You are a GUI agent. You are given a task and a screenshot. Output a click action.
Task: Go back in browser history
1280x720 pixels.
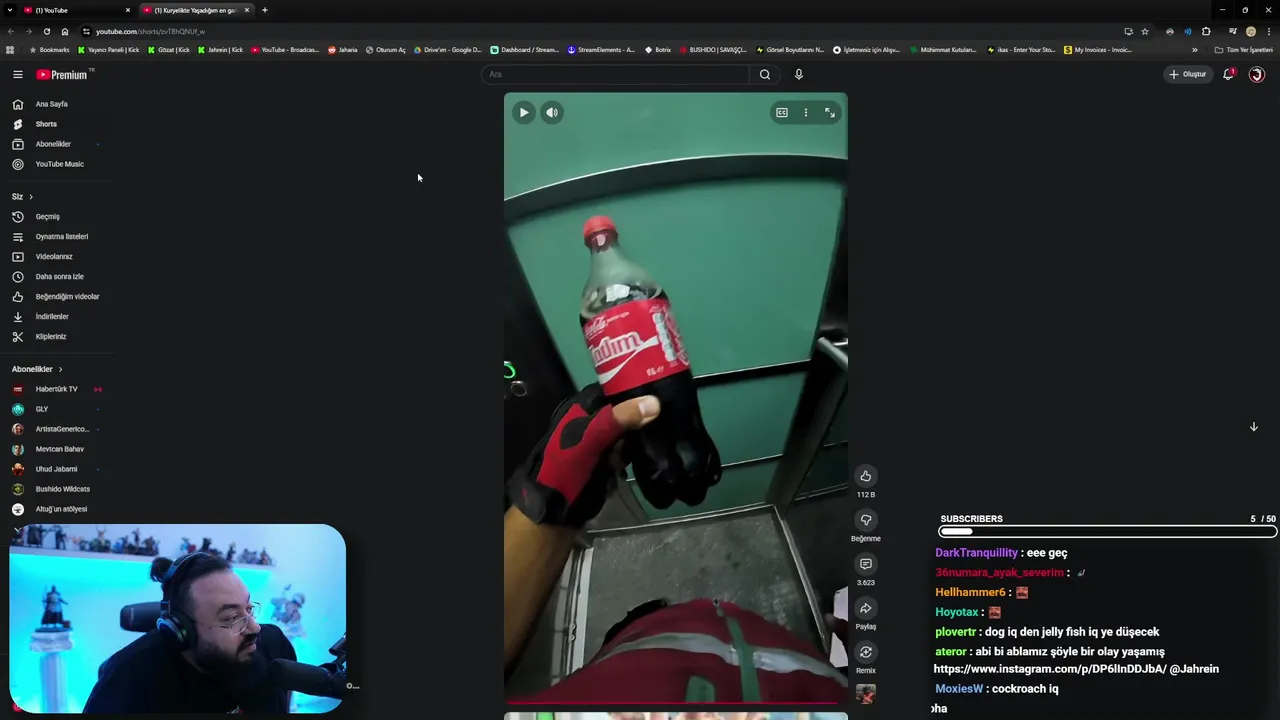[x=11, y=31]
